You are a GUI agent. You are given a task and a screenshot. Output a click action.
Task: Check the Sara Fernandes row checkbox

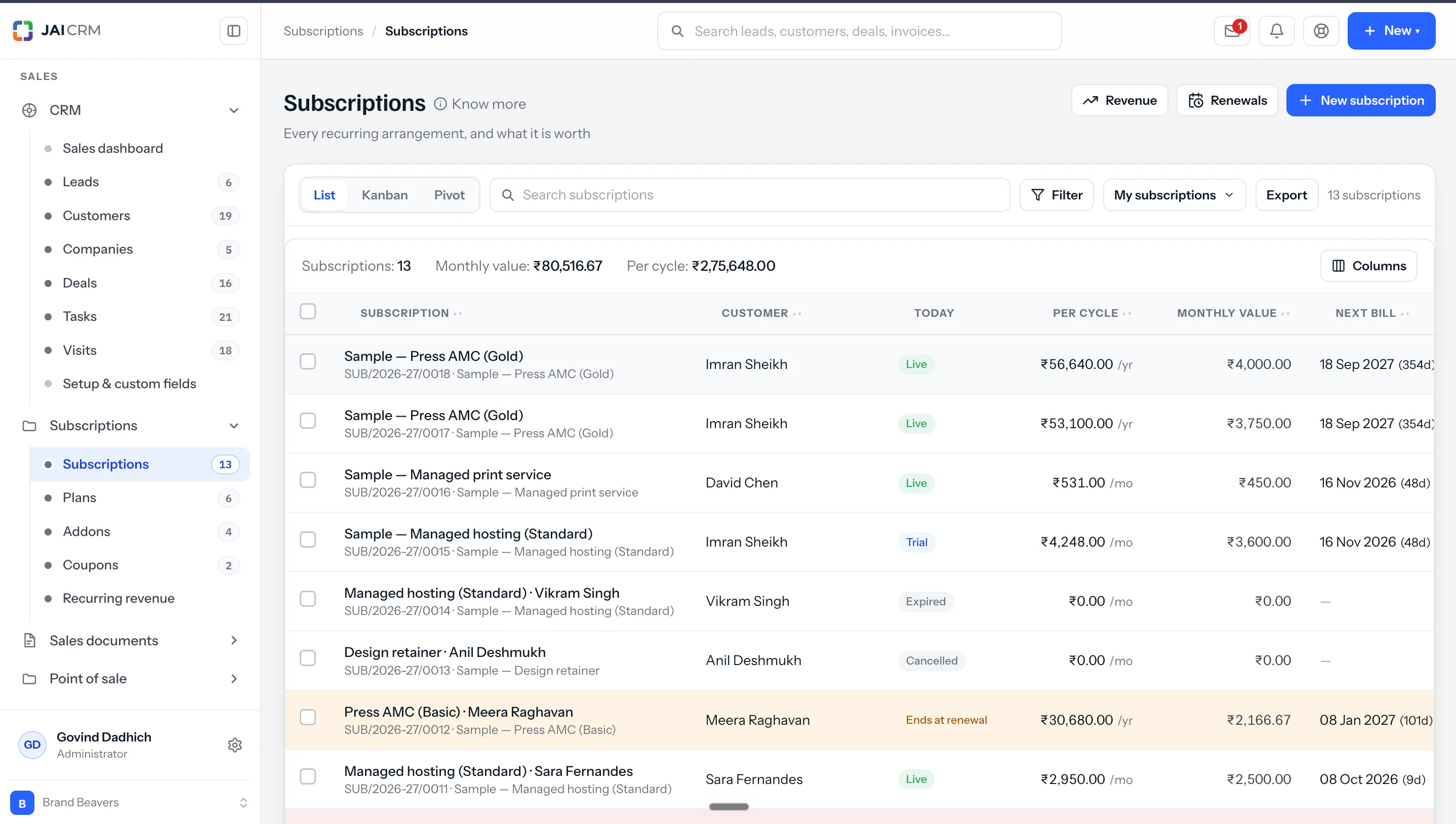308,776
